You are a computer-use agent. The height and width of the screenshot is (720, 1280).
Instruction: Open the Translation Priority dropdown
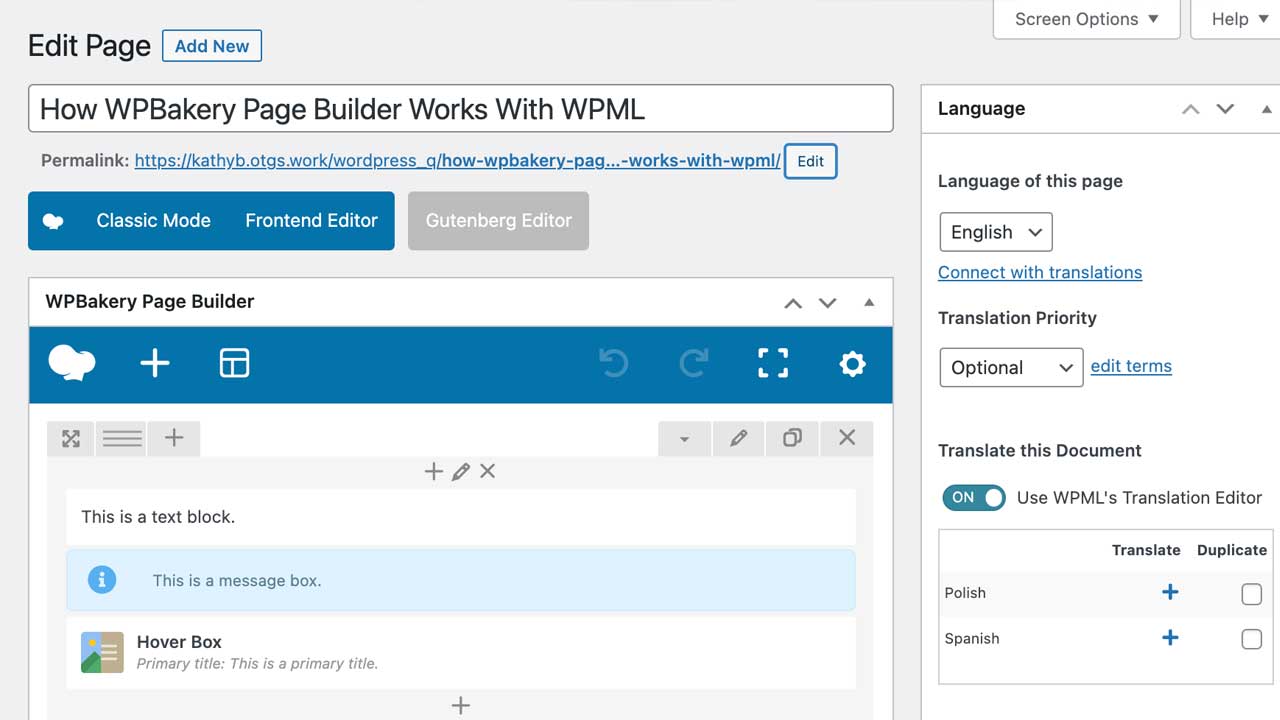[1010, 367]
